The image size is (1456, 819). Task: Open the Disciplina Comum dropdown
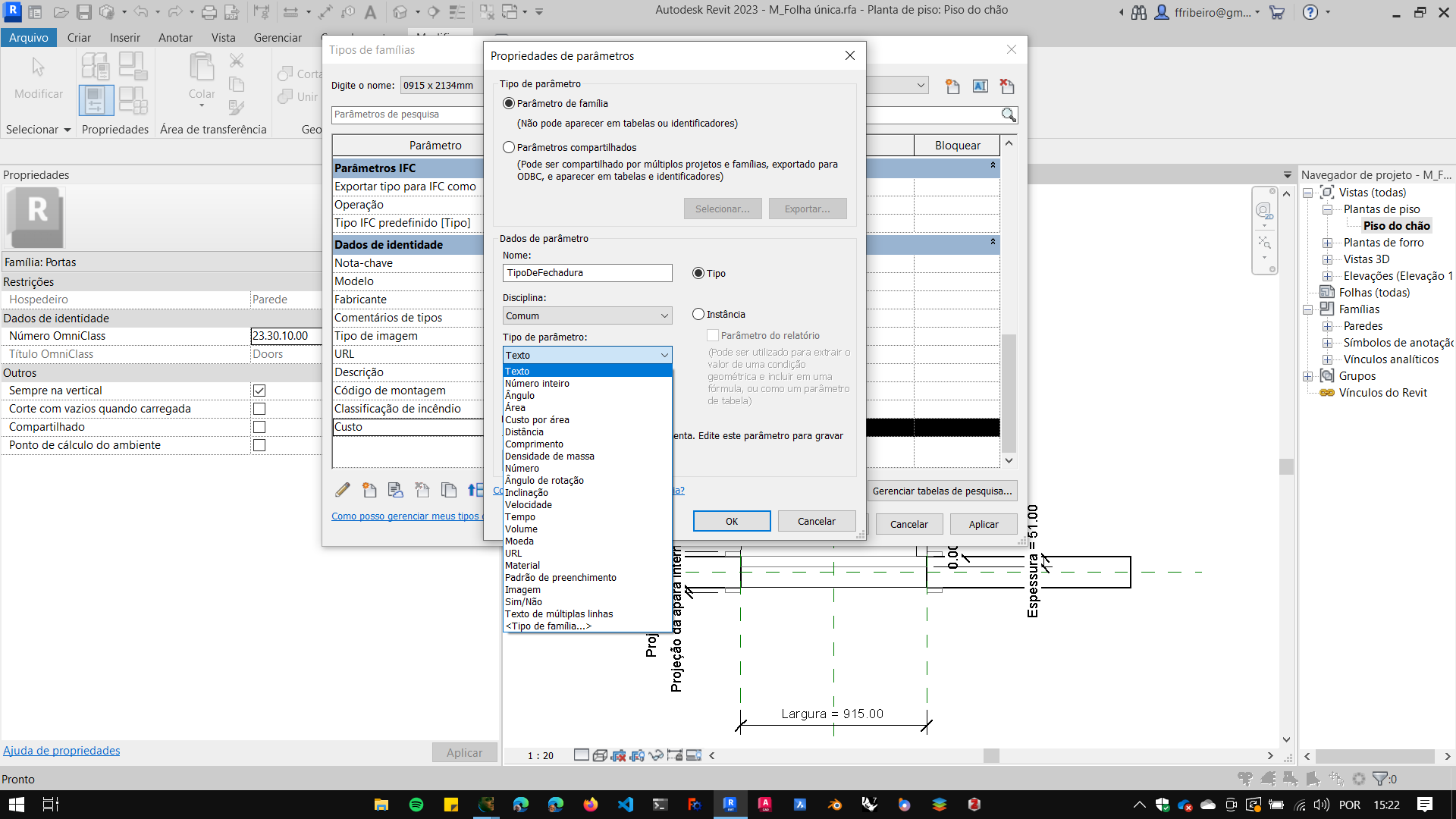[x=587, y=315]
